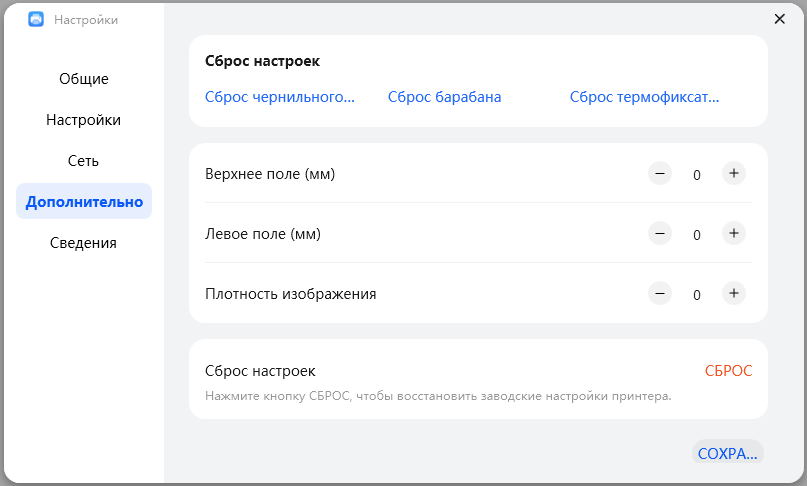Increase Плотность изображения with plus button
This screenshot has height=486, width=807.
(x=733, y=294)
